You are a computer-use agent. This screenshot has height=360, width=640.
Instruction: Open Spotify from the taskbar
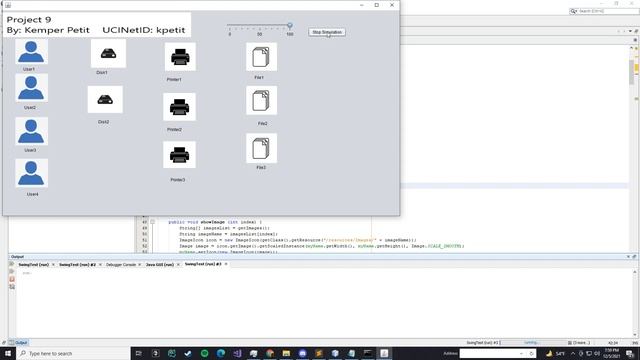[x=204, y=353]
